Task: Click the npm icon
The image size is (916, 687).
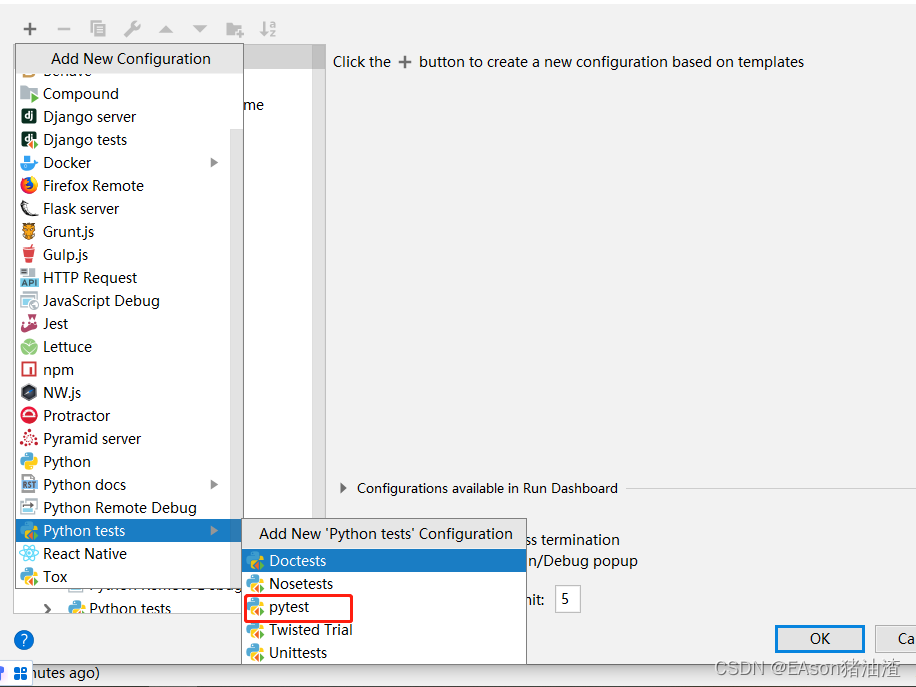Action: tap(29, 370)
